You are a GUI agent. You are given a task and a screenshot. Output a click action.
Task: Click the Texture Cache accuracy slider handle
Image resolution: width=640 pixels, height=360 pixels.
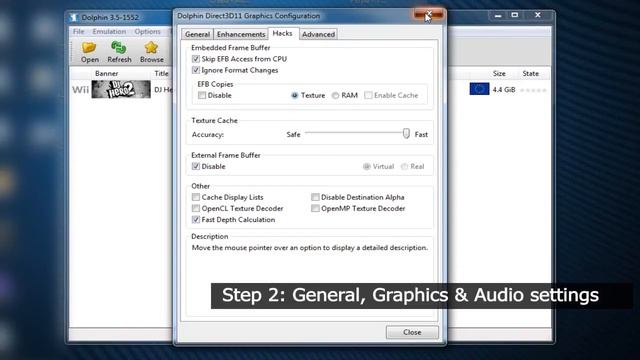coord(406,133)
